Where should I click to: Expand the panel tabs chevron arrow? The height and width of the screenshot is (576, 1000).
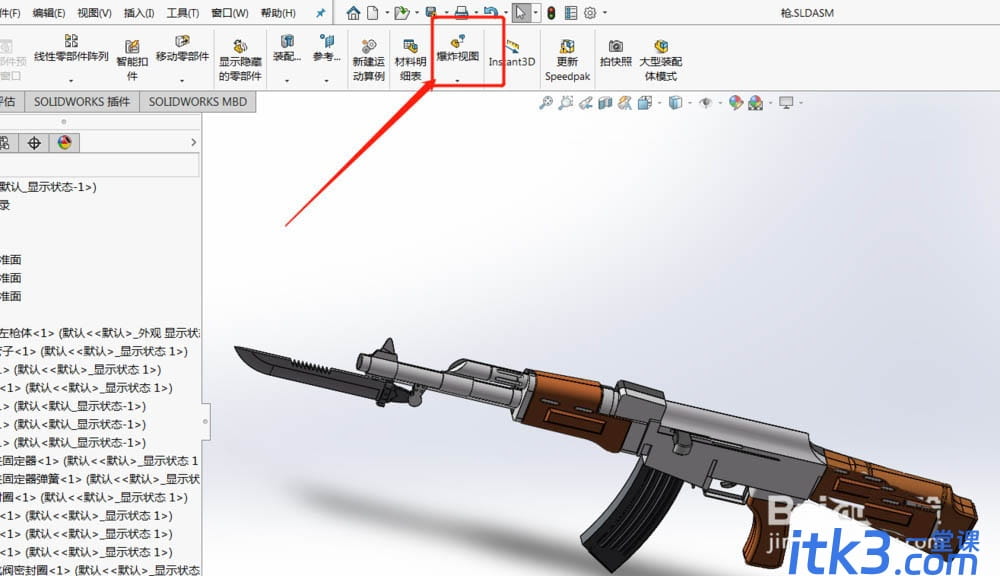click(x=194, y=142)
